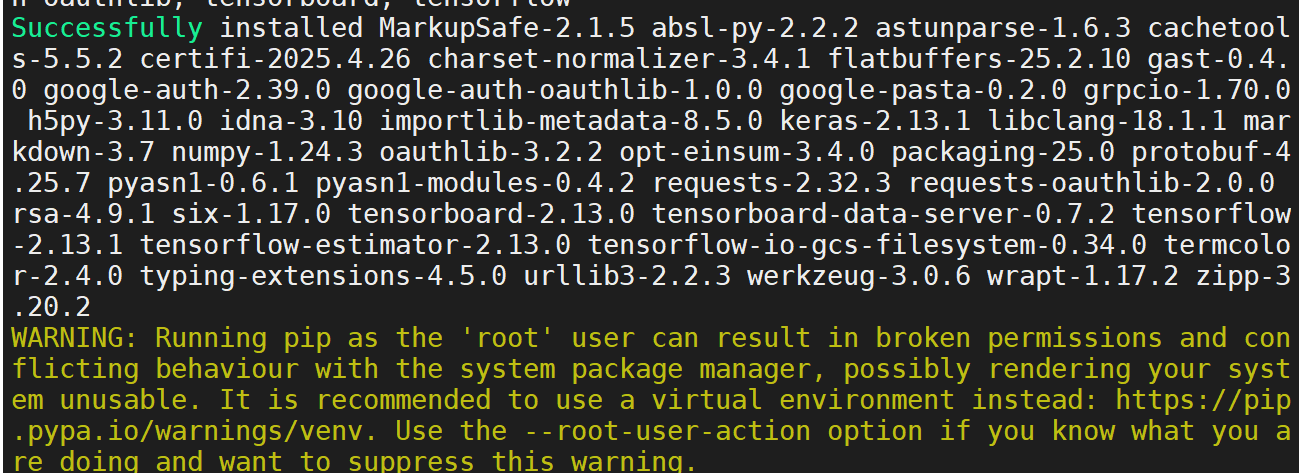The image size is (1299, 473).
Task: Select h5py-3.11.0 in the terminal output
Action: pyautogui.click(x=111, y=121)
